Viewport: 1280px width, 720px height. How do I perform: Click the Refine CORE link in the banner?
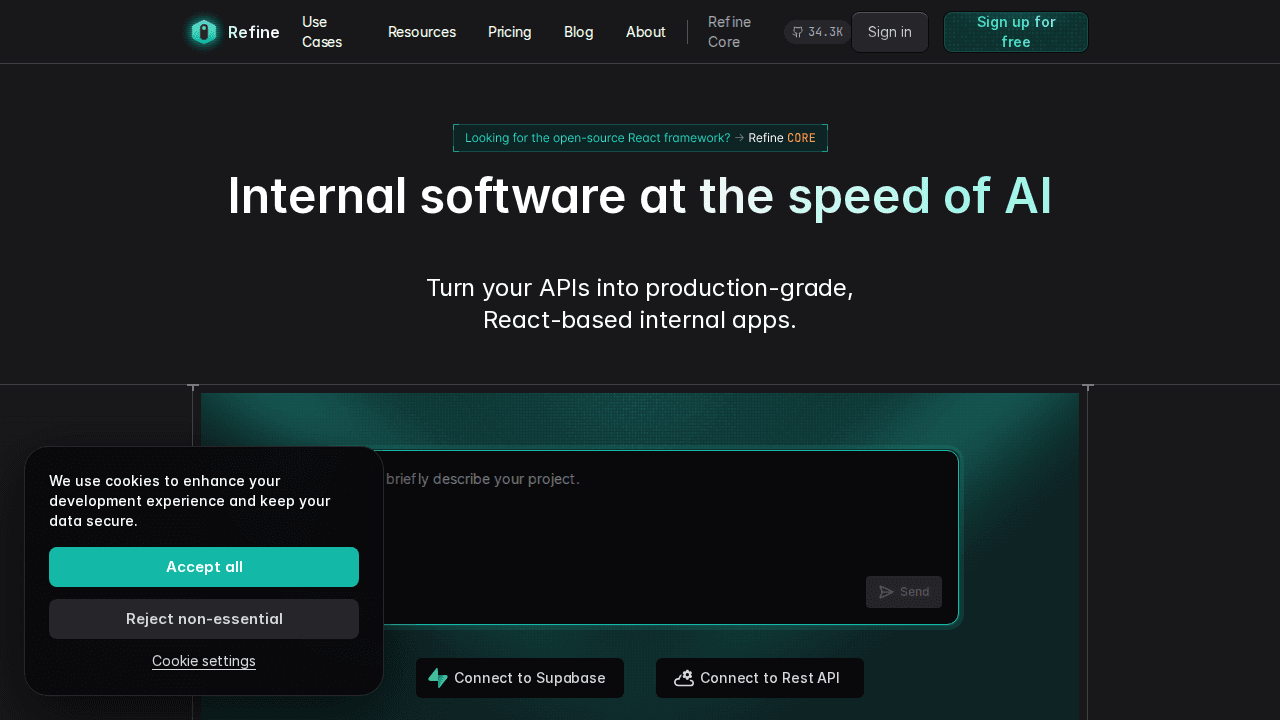pos(783,138)
